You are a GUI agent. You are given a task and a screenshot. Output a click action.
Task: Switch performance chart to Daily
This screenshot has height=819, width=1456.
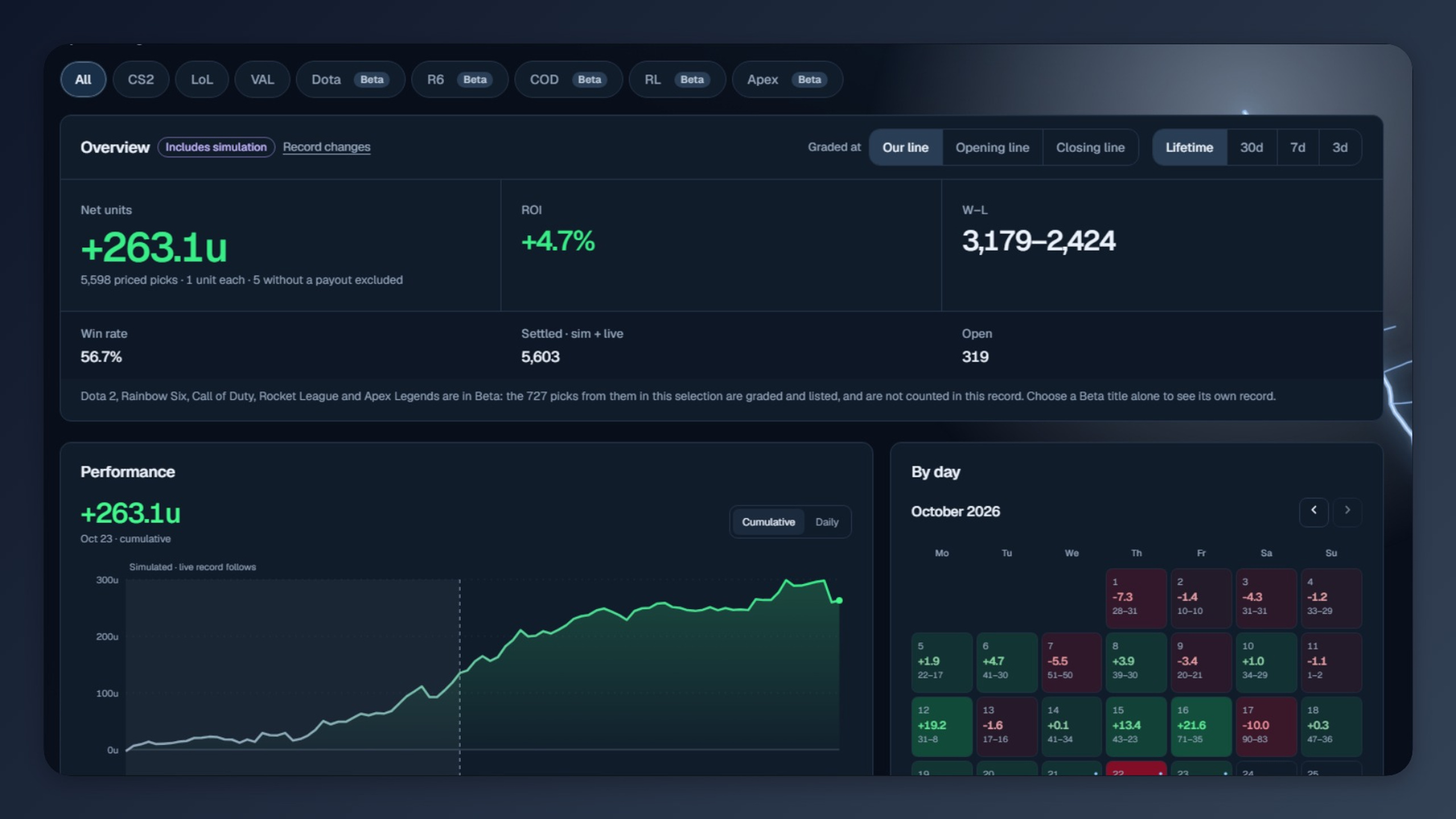(827, 522)
